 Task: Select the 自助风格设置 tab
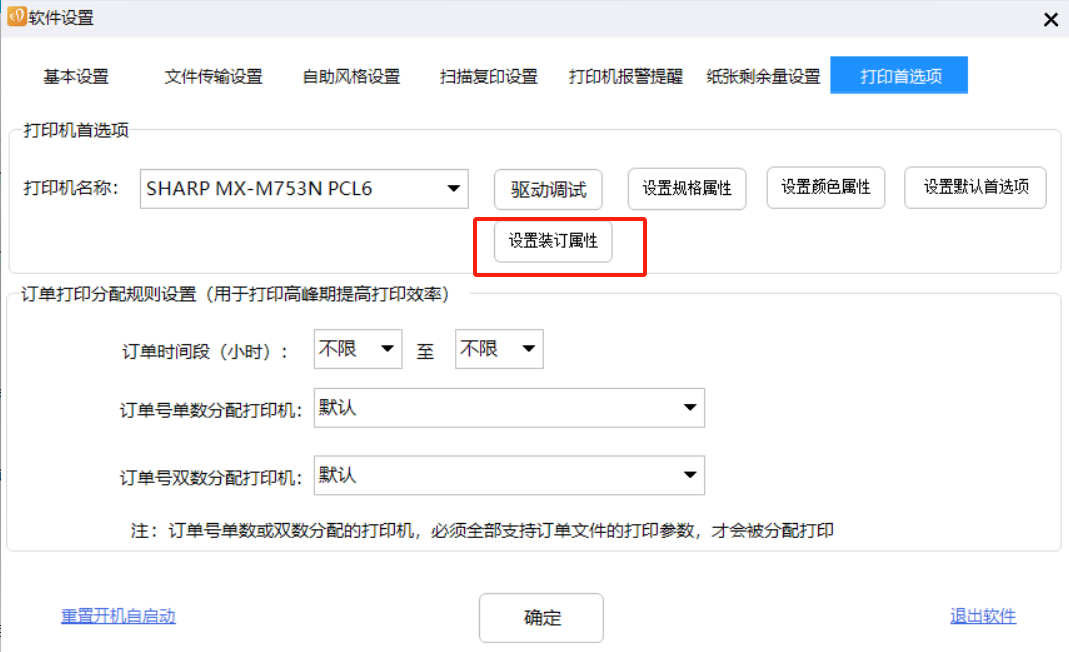(x=351, y=77)
